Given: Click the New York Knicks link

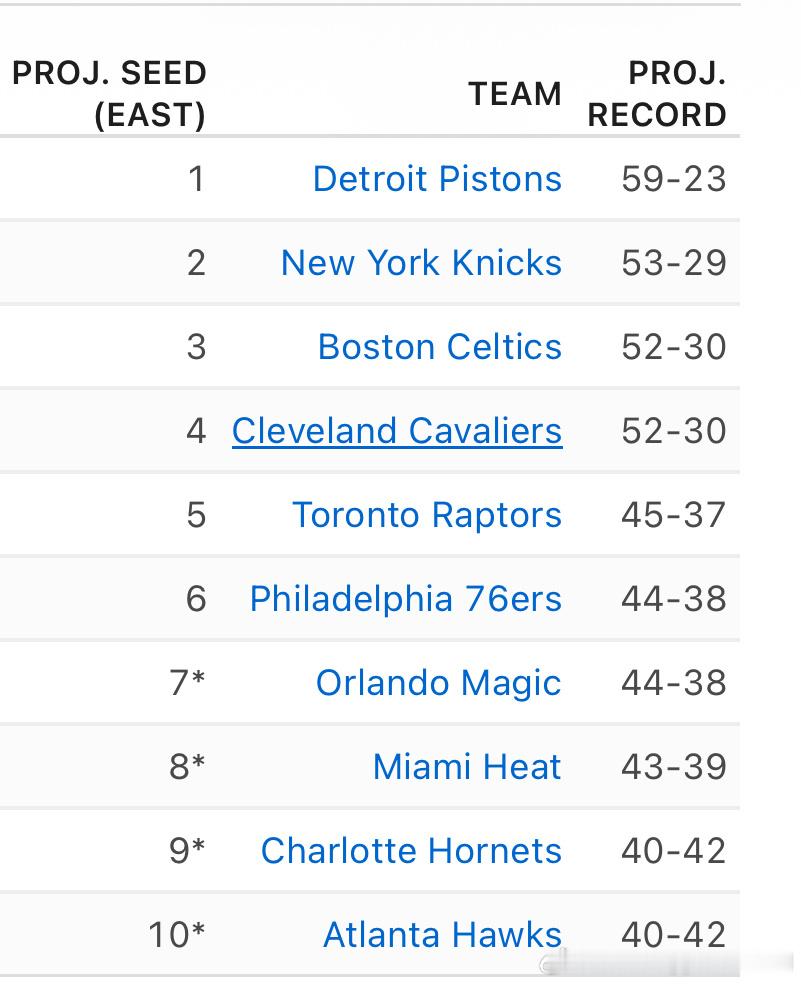Looking at the screenshot, I should (x=421, y=263).
